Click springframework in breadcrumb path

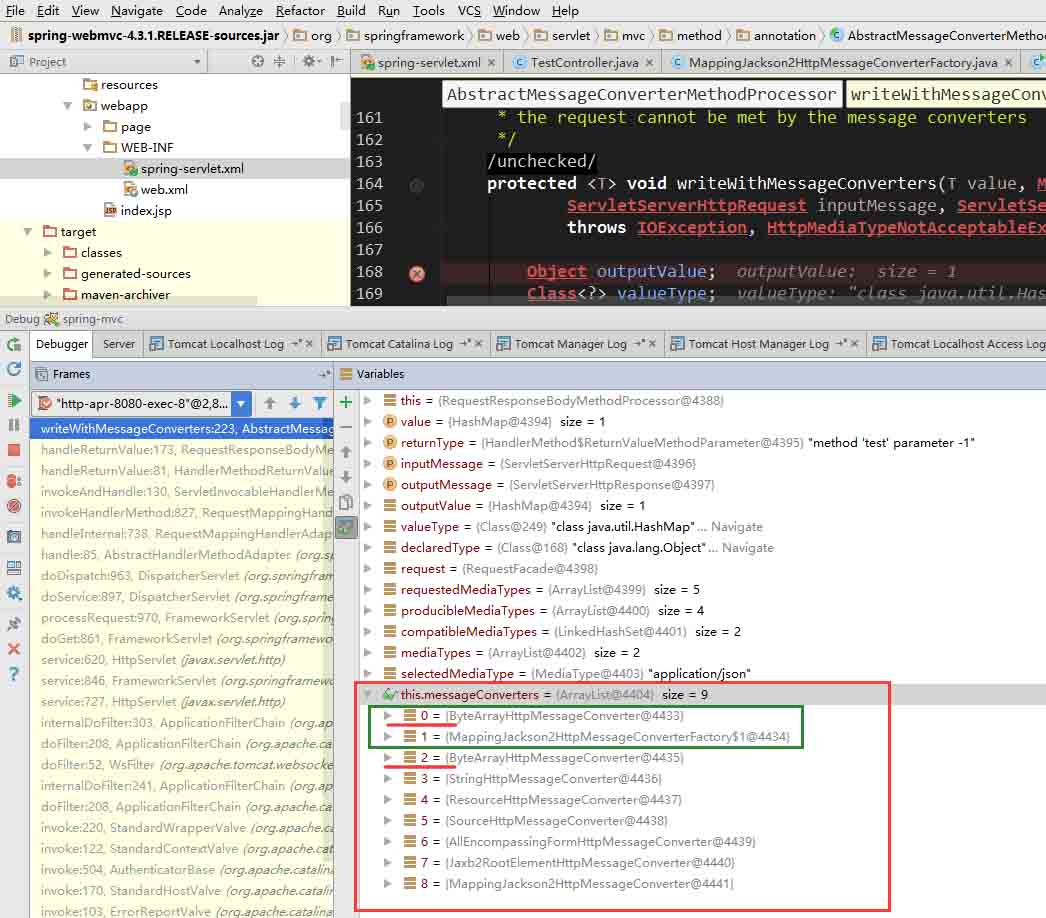click(413, 35)
